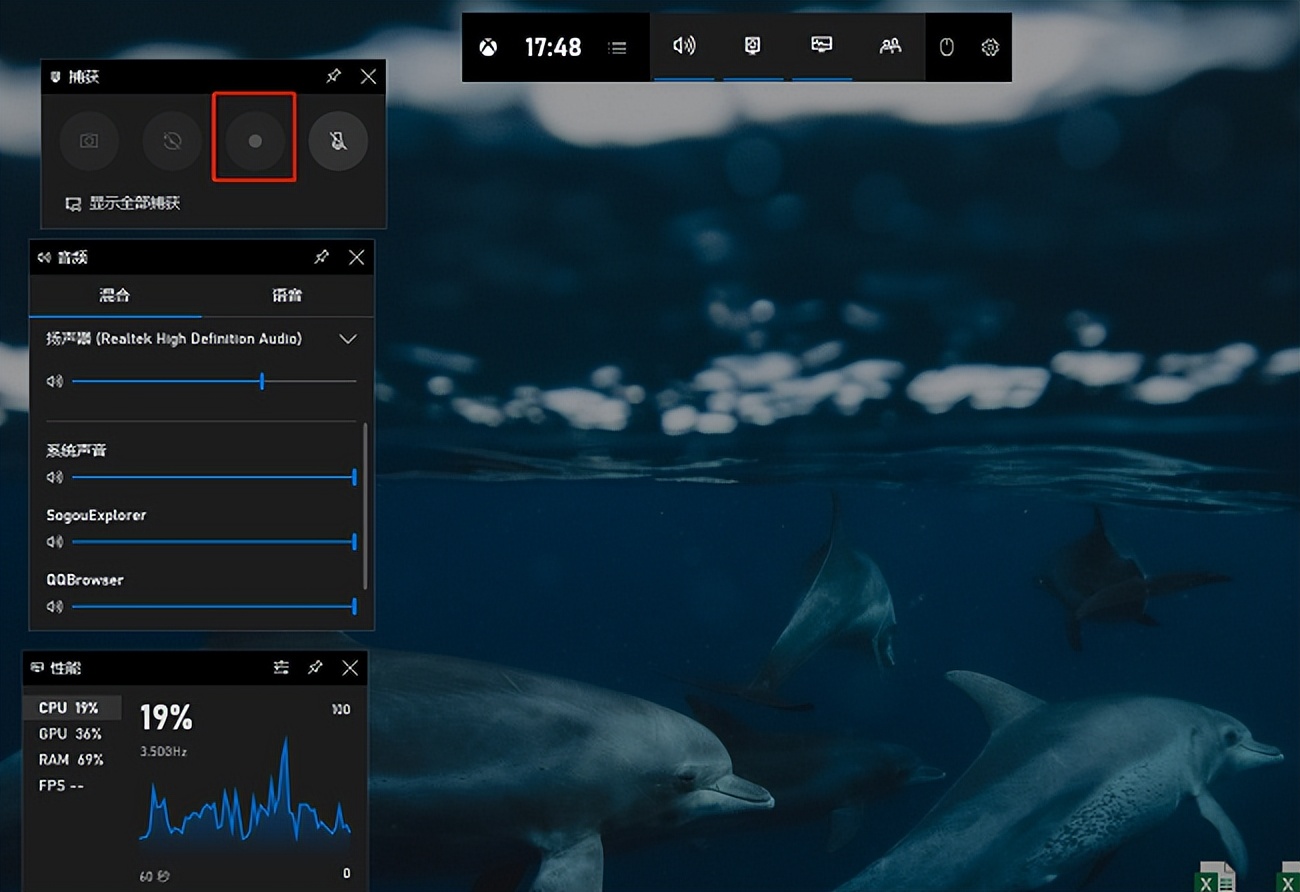Toggle the Performance widget in top bar
The image size is (1300, 892).
point(821,46)
